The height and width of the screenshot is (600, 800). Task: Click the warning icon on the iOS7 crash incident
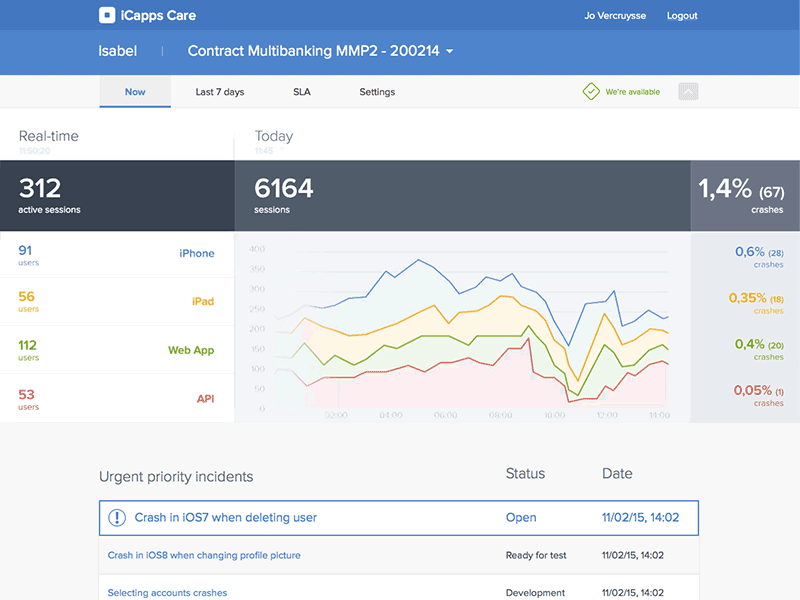[x=116, y=517]
